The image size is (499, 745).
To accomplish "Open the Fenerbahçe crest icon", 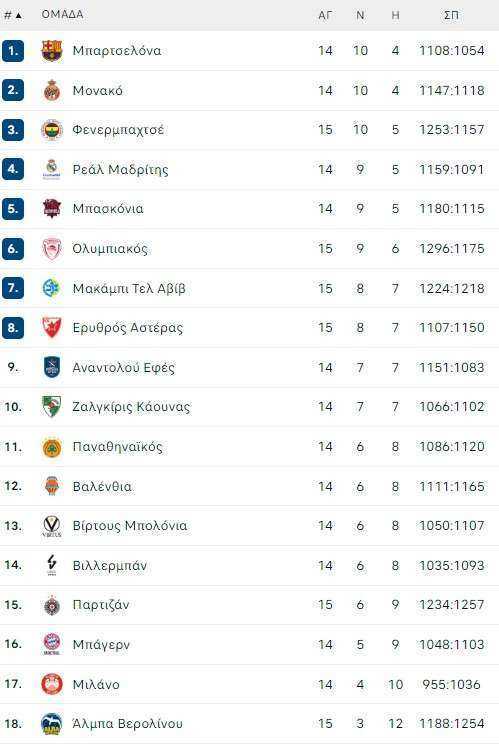I will tap(51, 130).
